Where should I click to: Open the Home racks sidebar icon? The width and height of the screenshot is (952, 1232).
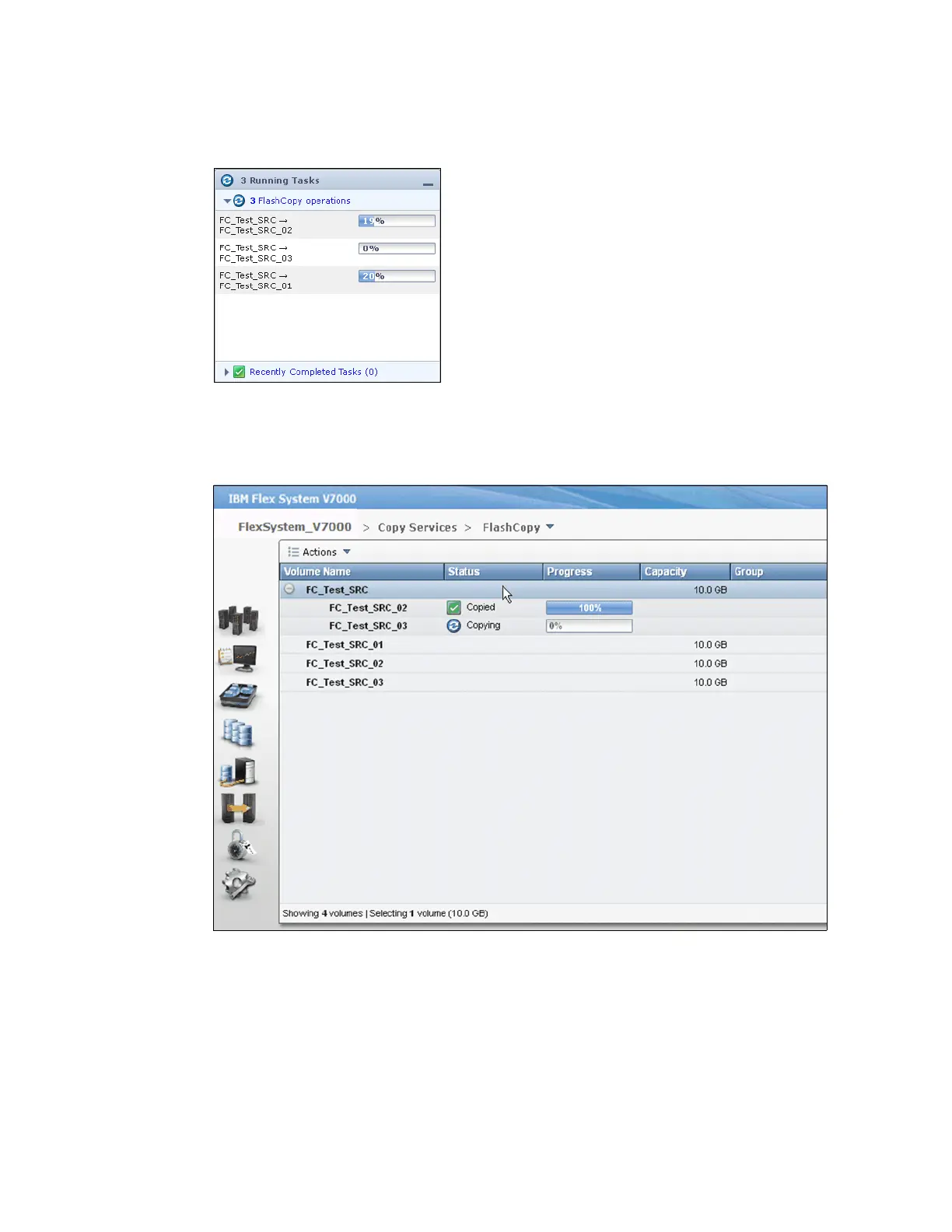click(239, 620)
